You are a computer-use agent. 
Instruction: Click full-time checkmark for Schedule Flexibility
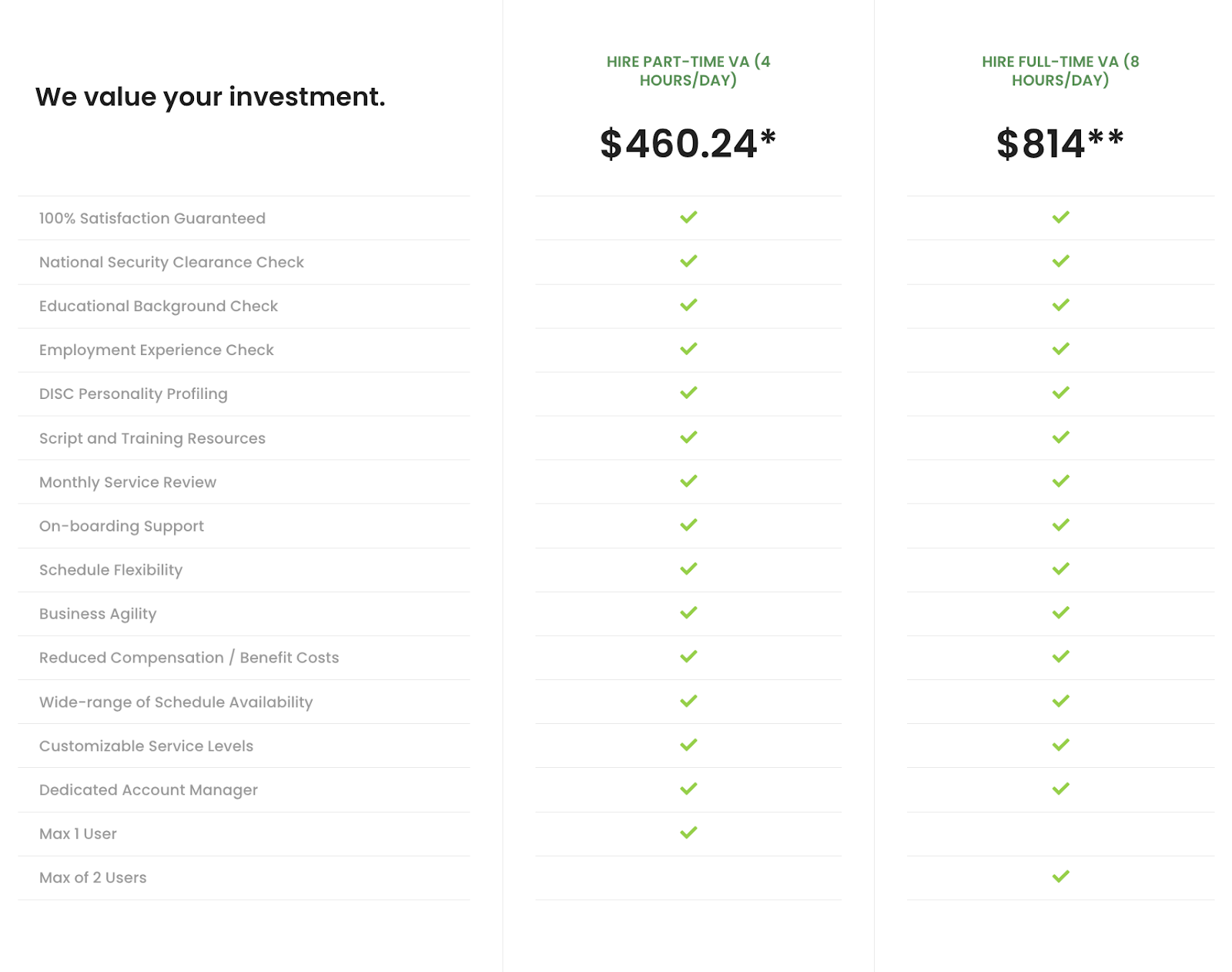tap(1060, 569)
